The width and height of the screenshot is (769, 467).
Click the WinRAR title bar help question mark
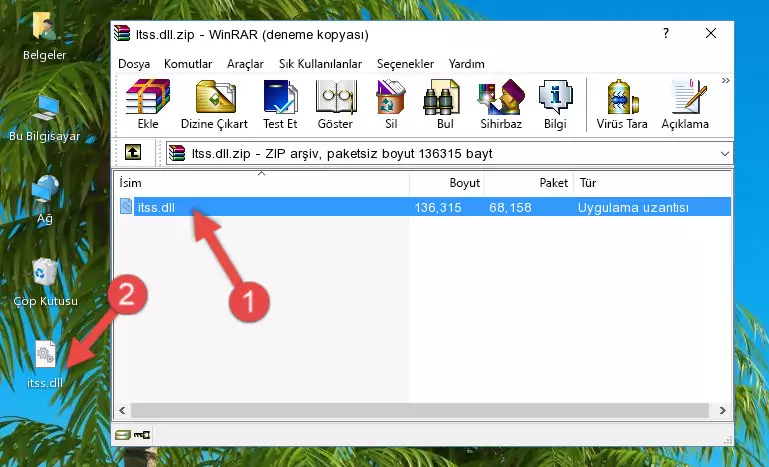pos(666,33)
